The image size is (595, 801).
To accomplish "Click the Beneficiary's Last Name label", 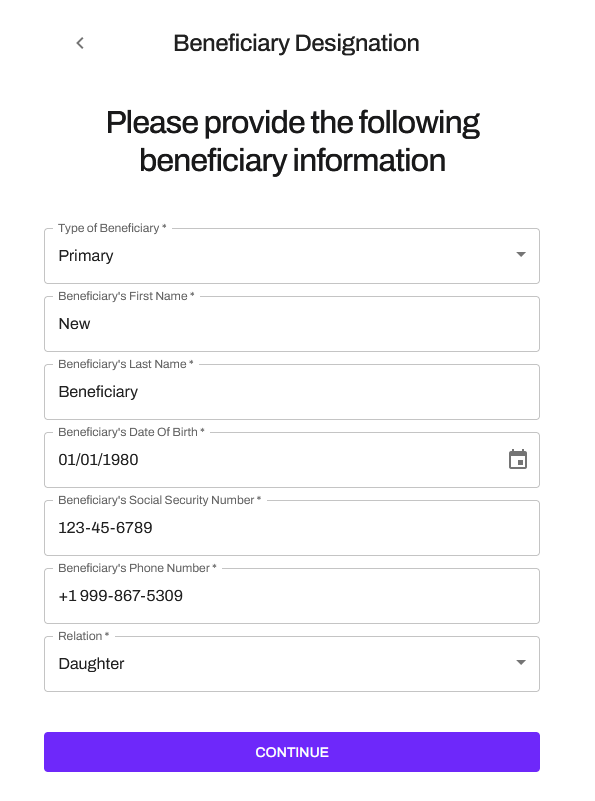I will click(125, 364).
